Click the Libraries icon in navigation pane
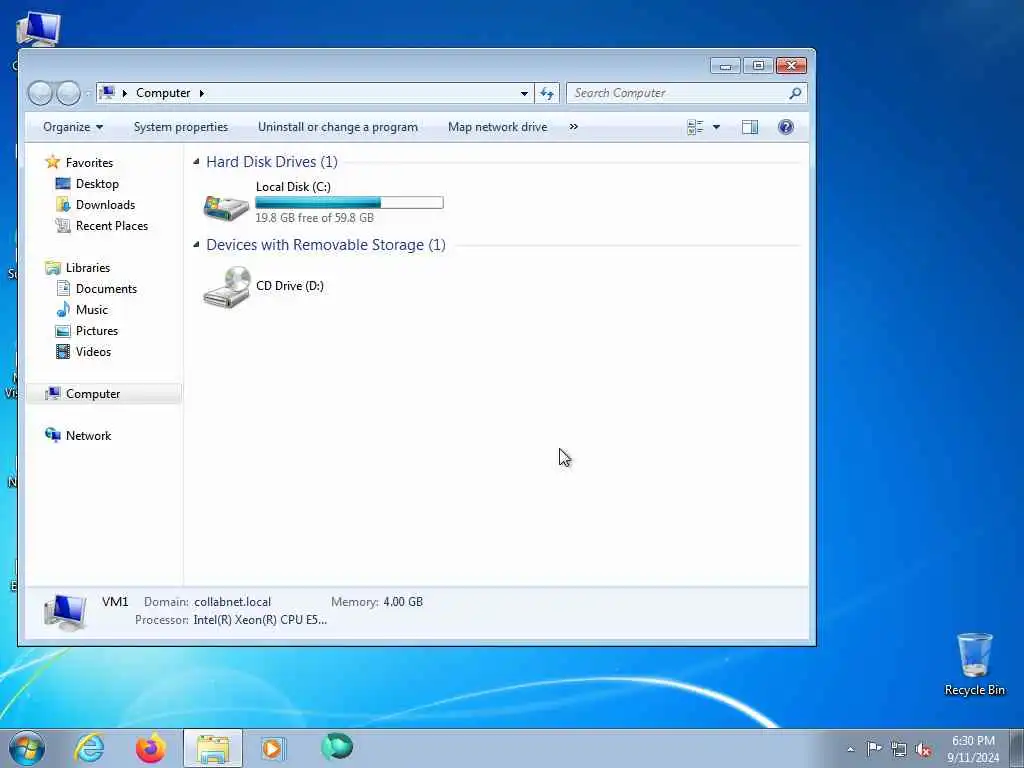 53,267
